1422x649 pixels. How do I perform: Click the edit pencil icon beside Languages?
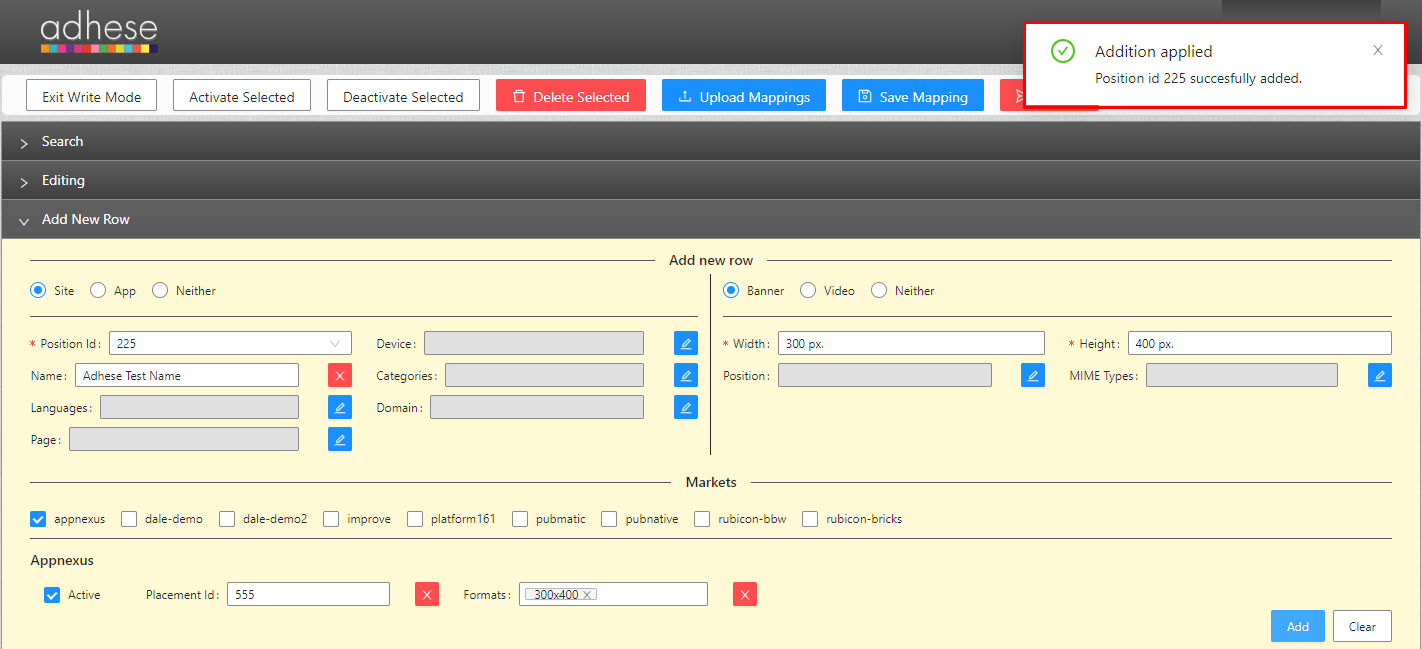tap(340, 407)
